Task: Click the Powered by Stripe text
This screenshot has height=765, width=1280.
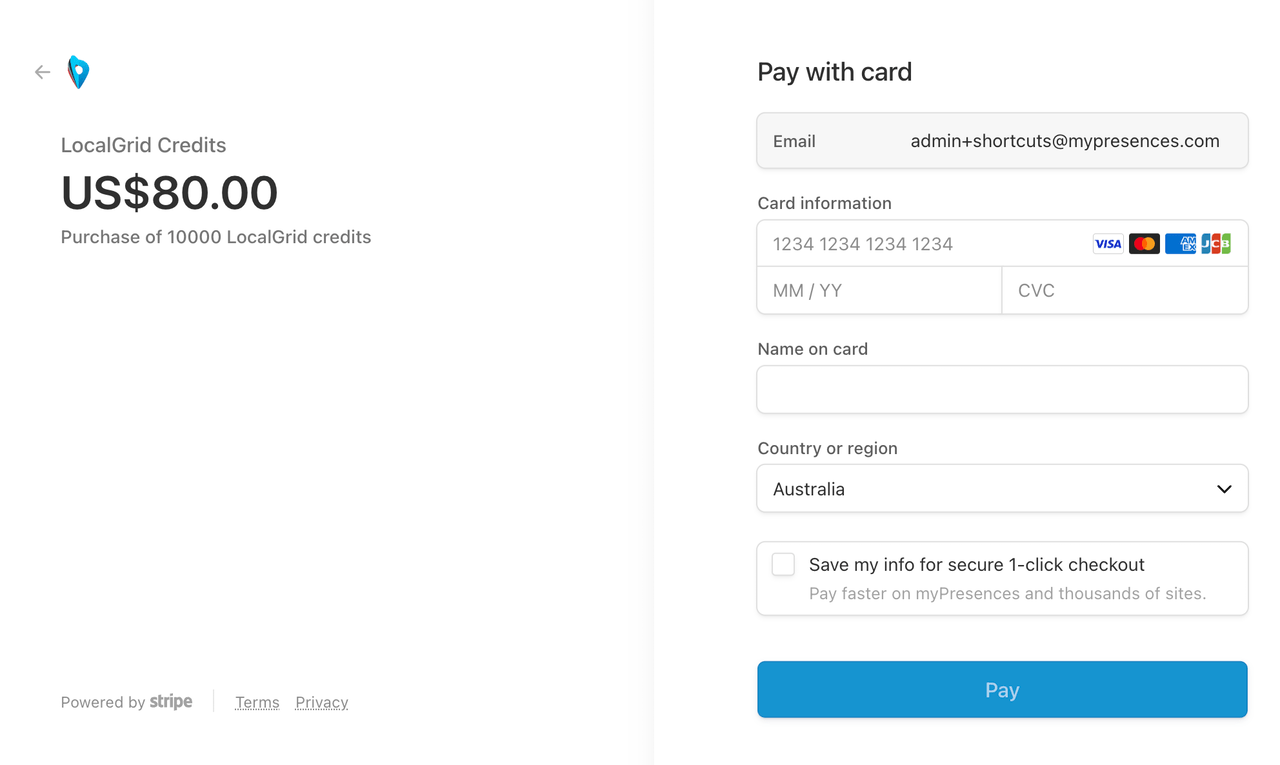Action: pyautogui.click(x=126, y=702)
